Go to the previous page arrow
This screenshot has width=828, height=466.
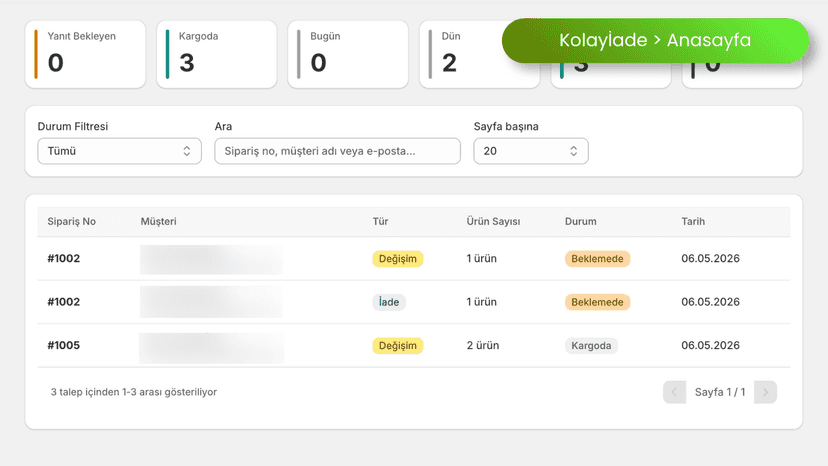pyautogui.click(x=674, y=392)
